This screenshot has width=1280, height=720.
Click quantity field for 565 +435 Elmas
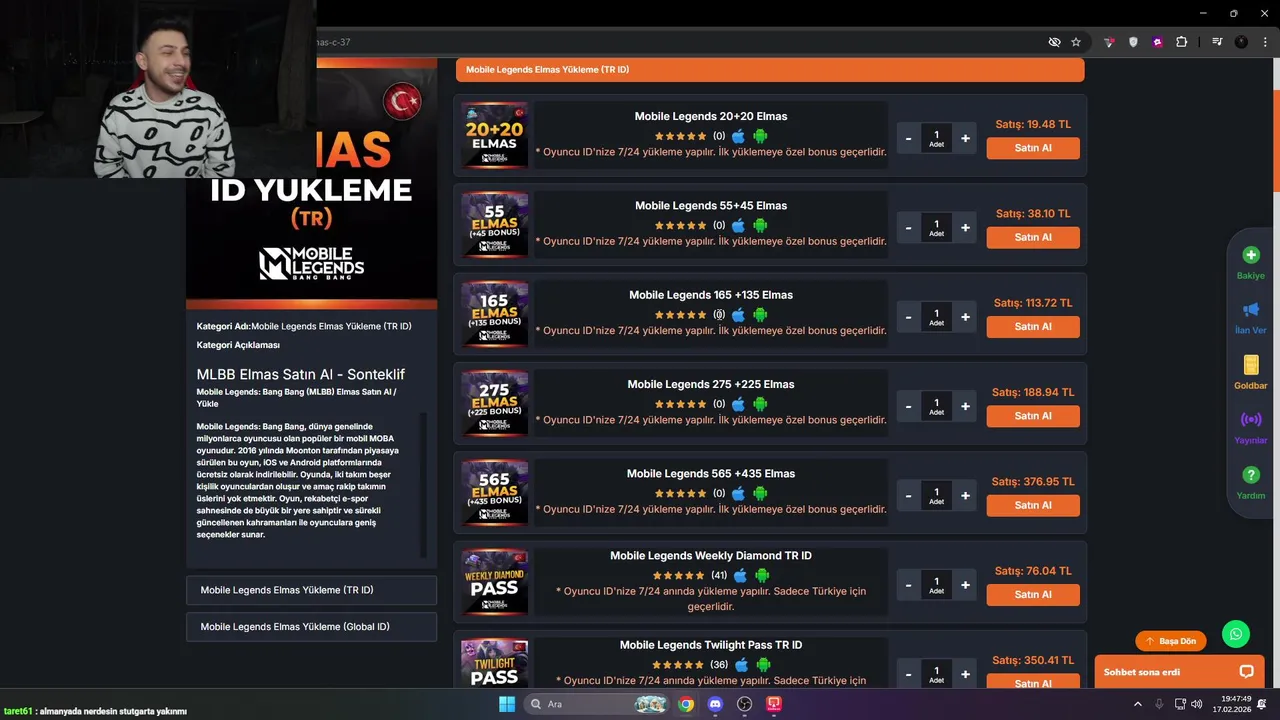pyautogui.click(x=936, y=496)
